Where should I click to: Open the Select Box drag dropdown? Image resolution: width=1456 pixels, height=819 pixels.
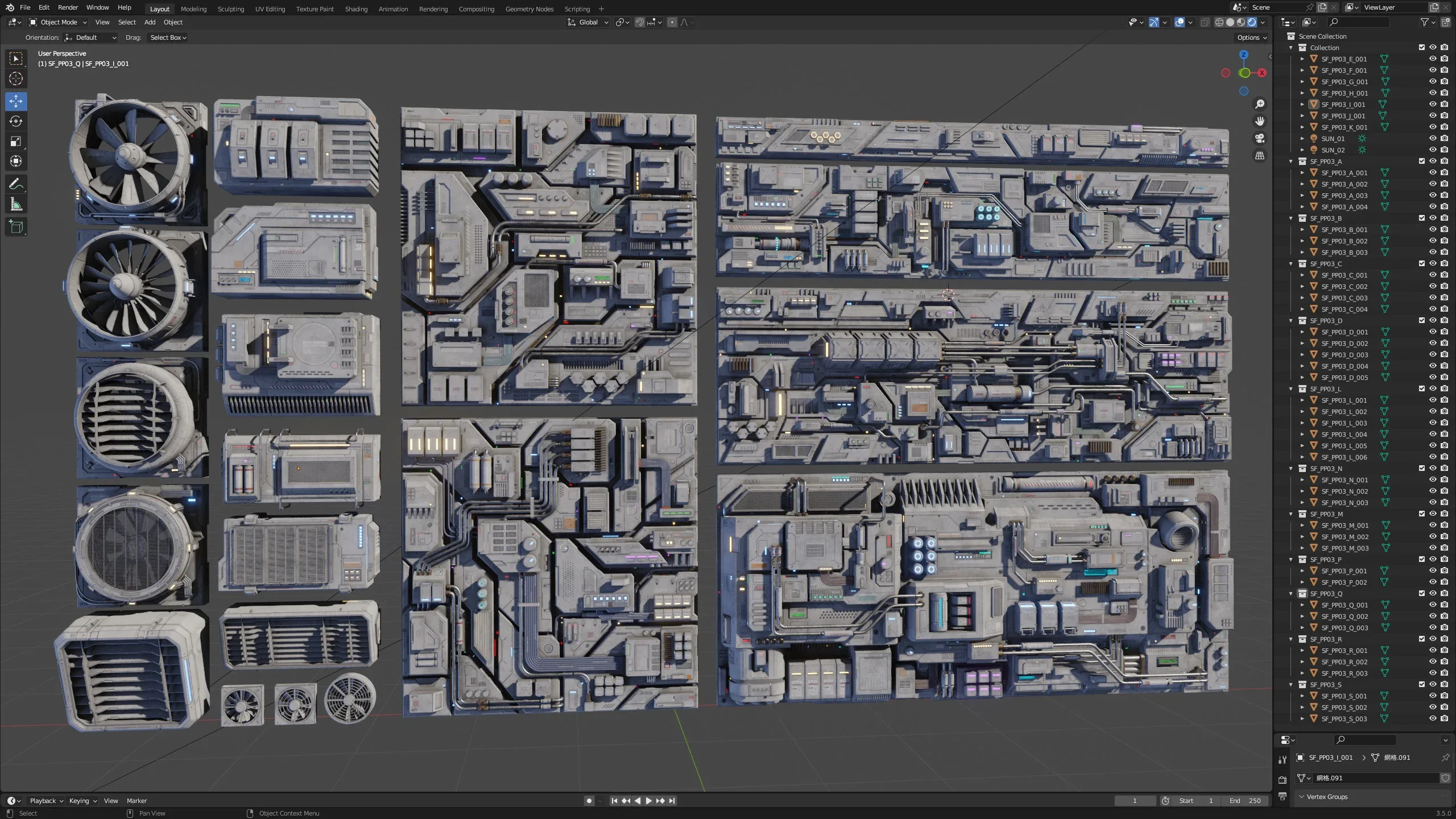tap(168, 38)
